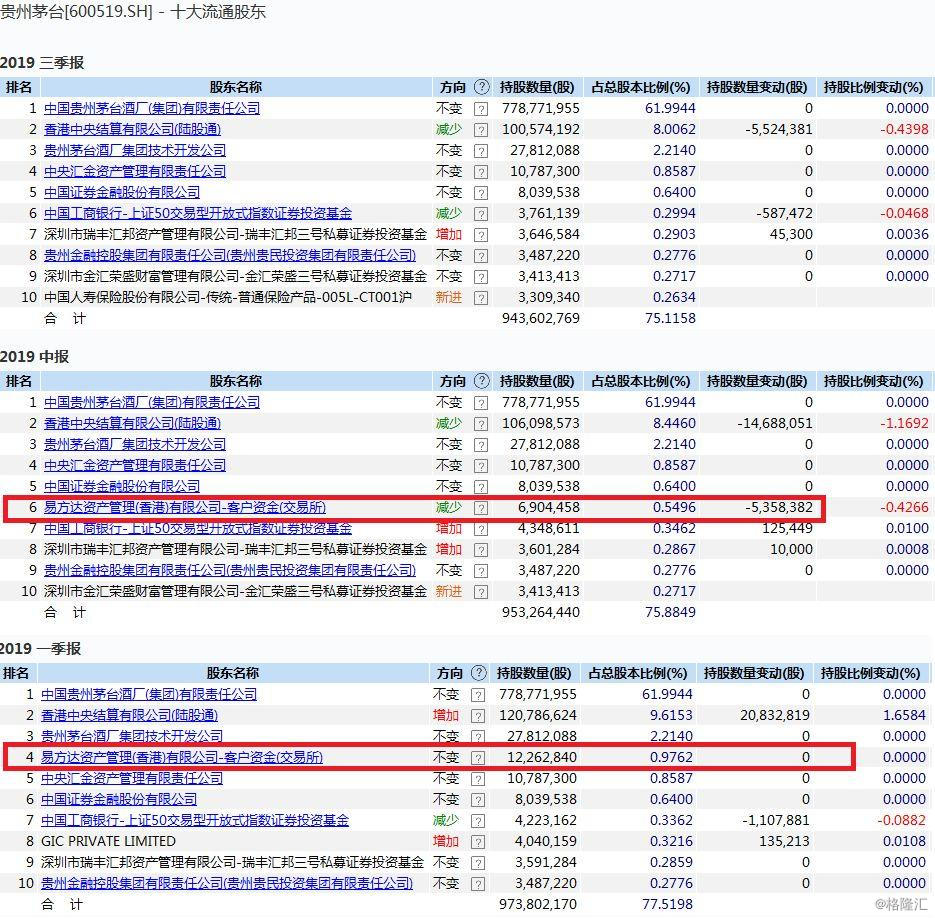
Task: Click help icon in rank 10 row of 中报
Action: point(481,592)
